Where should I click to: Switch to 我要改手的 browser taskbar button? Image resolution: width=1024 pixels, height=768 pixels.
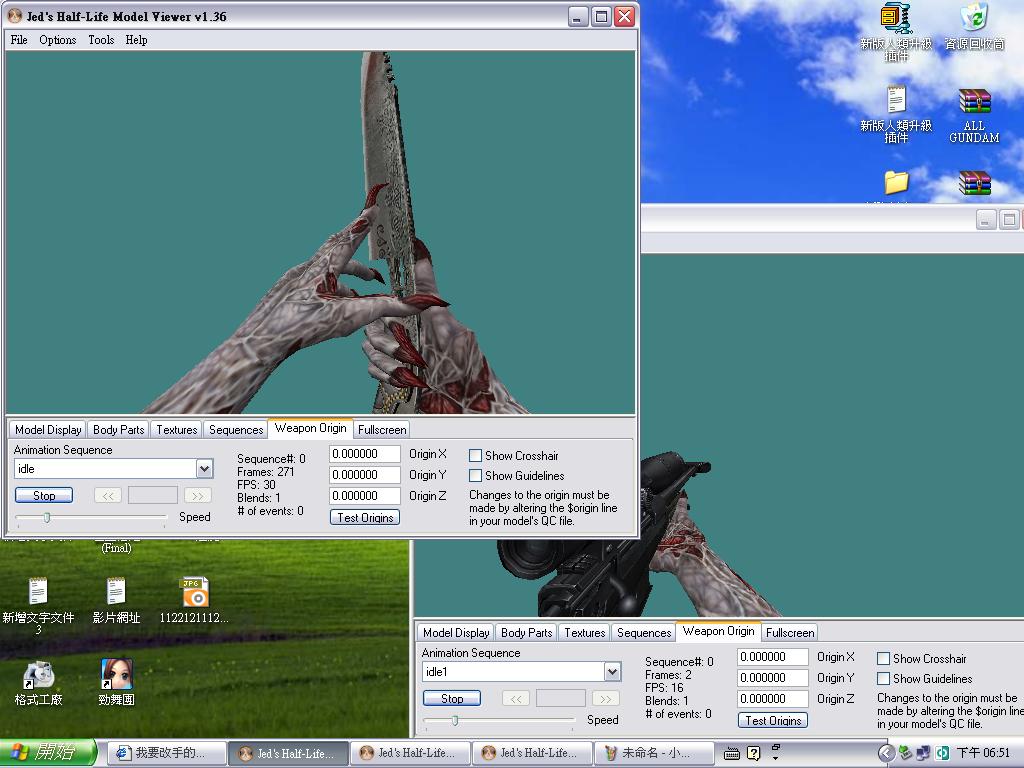165,753
